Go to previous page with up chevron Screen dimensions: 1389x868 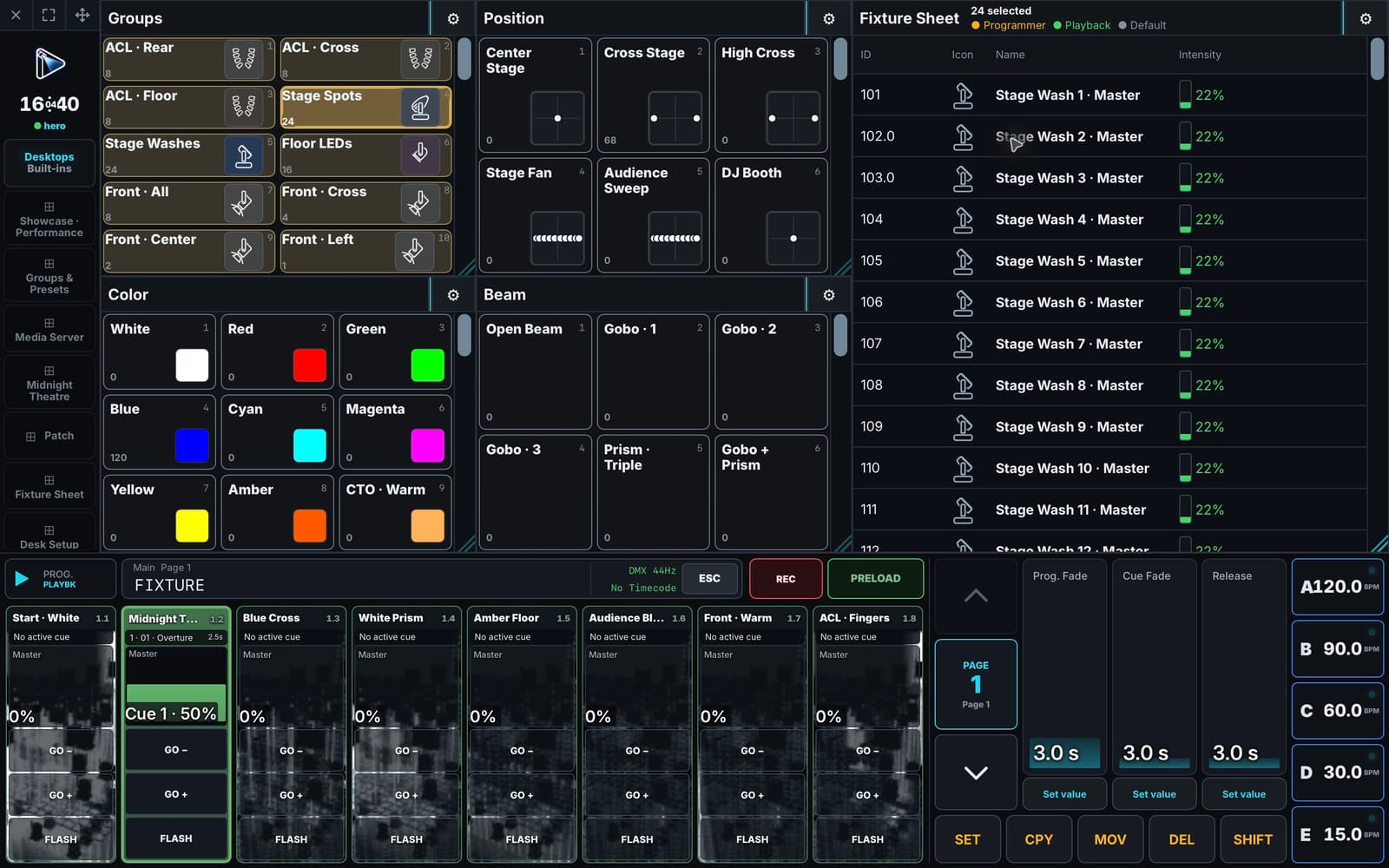[976, 596]
